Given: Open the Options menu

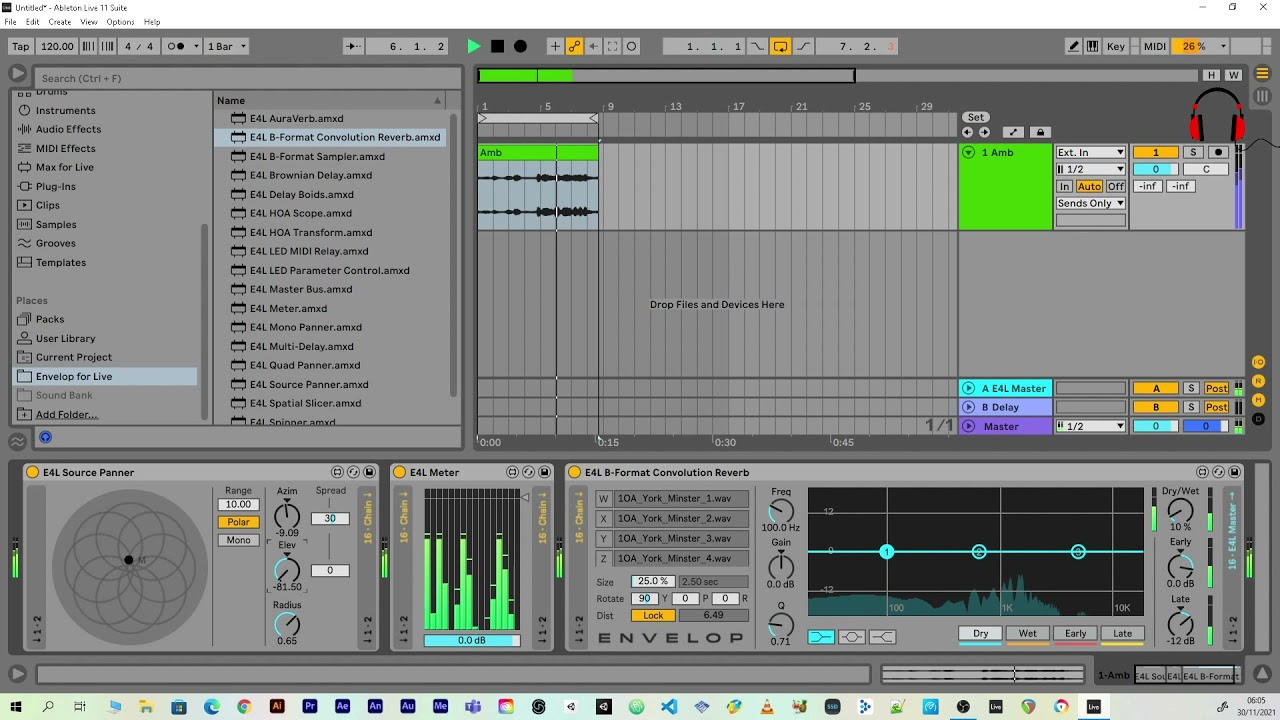Looking at the screenshot, I should (x=120, y=21).
